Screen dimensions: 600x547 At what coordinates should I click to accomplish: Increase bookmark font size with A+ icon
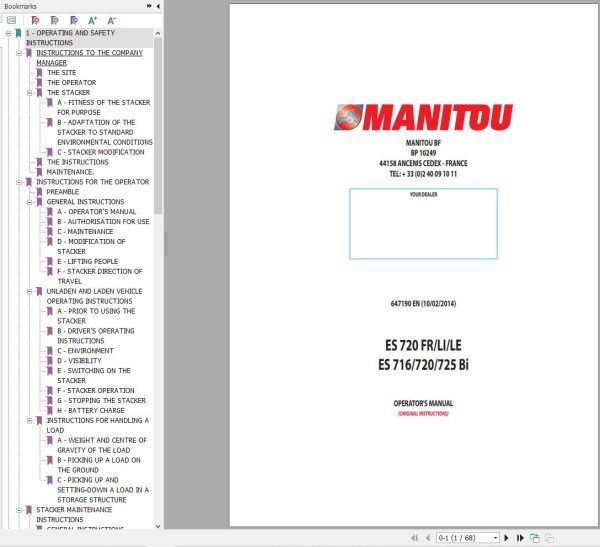tap(93, 20)
